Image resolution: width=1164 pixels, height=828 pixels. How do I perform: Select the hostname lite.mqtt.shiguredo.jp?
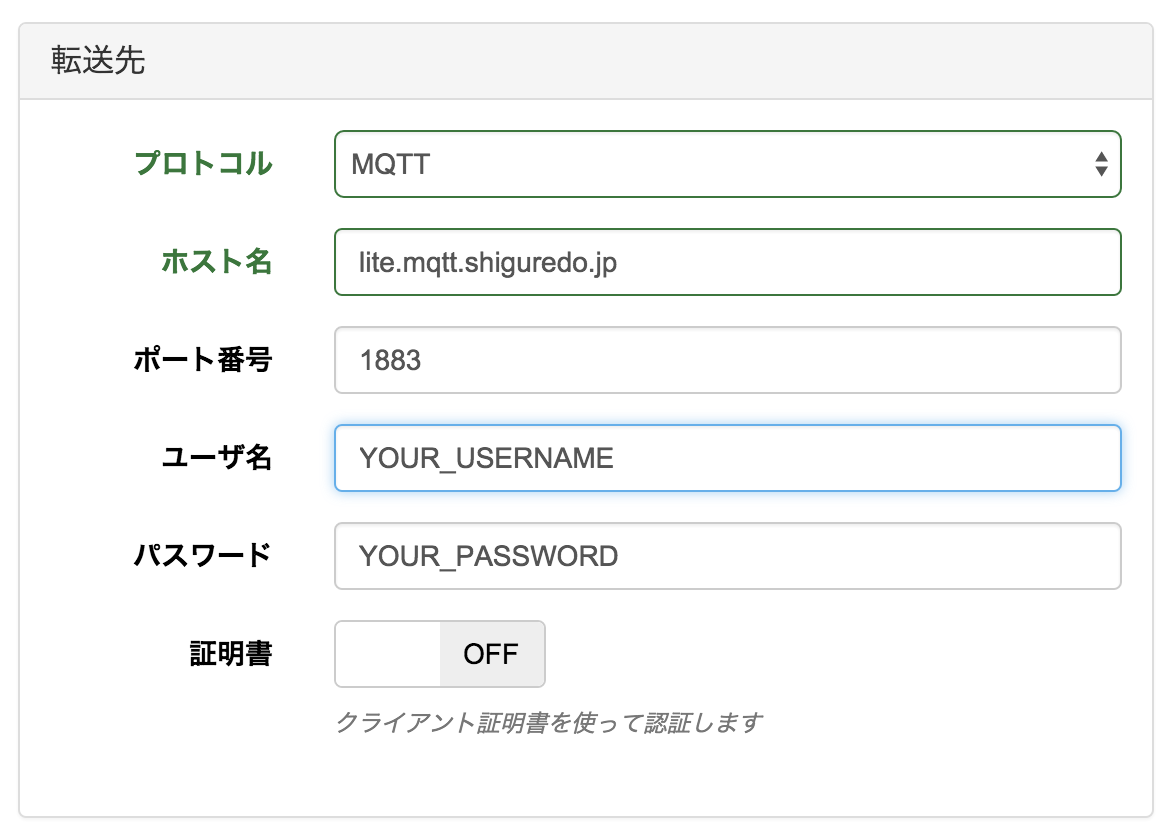click(x=727, y=261)
